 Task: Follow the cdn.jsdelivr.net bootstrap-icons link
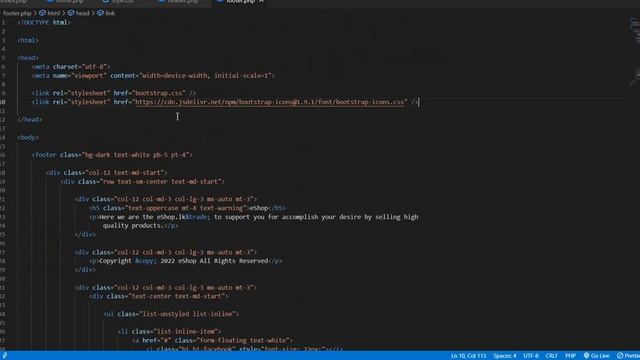(269, 102)
